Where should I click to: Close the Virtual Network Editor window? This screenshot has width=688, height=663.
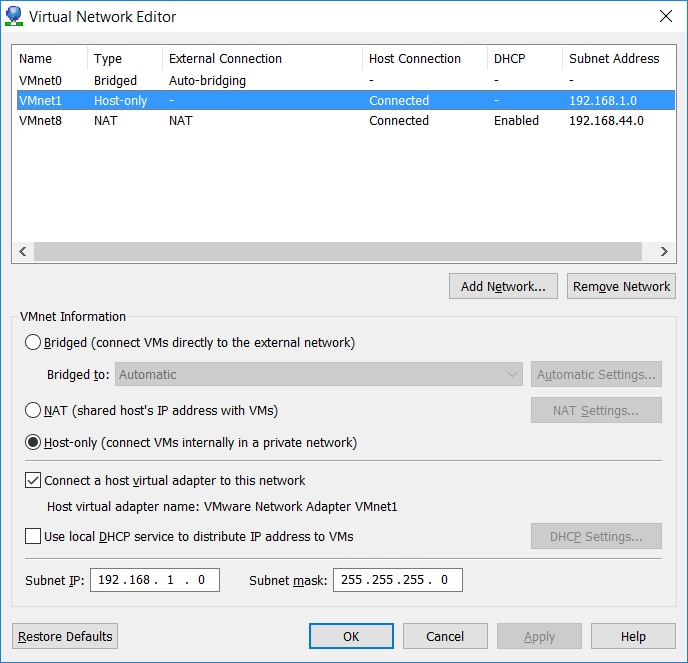click(x=666, y=16)
